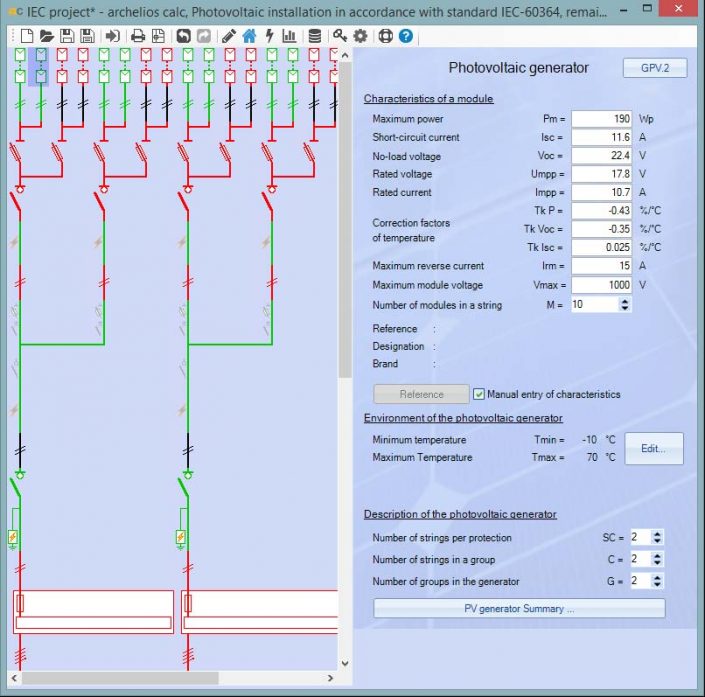705x697 pixels.
Task: Undo the last action with the undo arrow
Action: pos(183,36)
